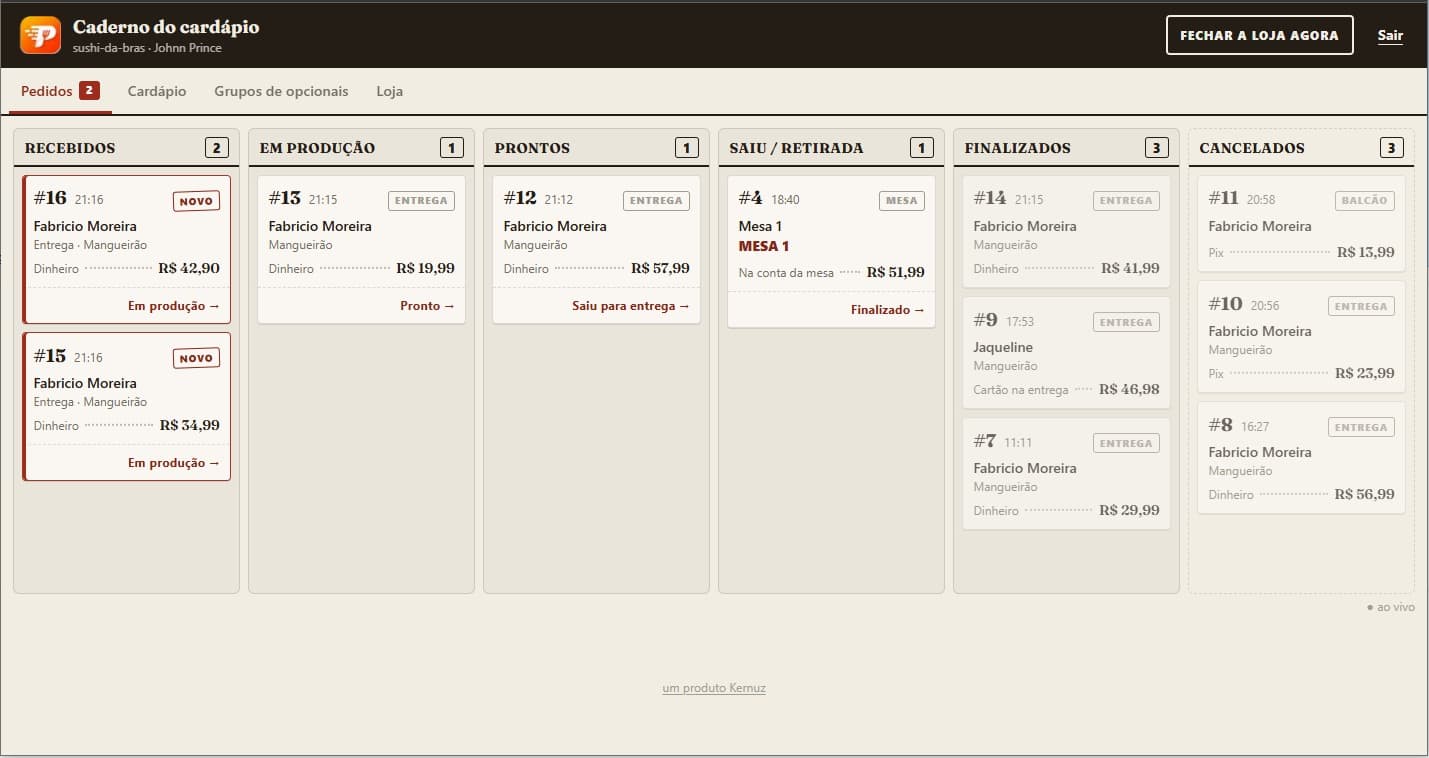Screen dimensions: 1429x758
Task: Click the total R$ 42,90
Action: 189,268
